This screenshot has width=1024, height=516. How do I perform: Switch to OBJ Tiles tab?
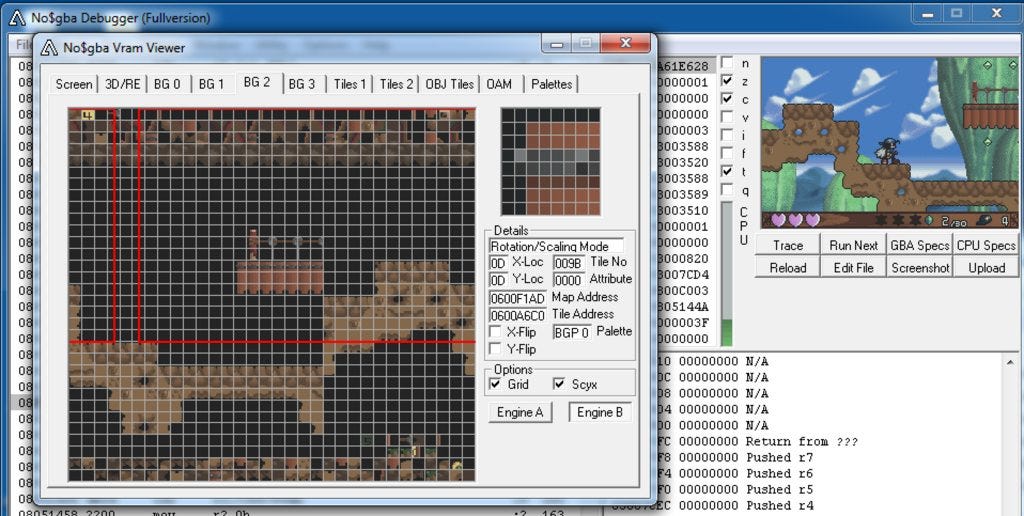tap(449, 84)
